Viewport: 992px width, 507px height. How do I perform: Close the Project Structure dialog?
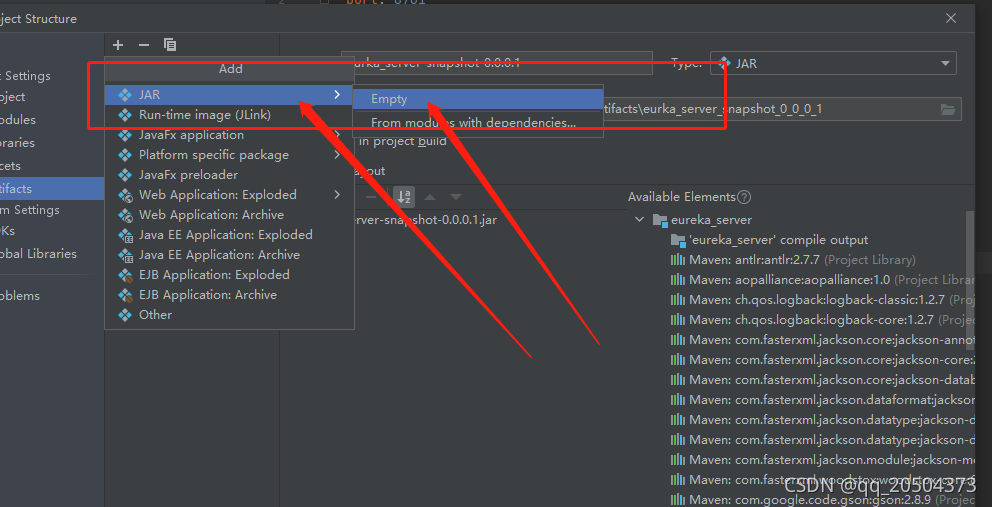tap(951, 18)
